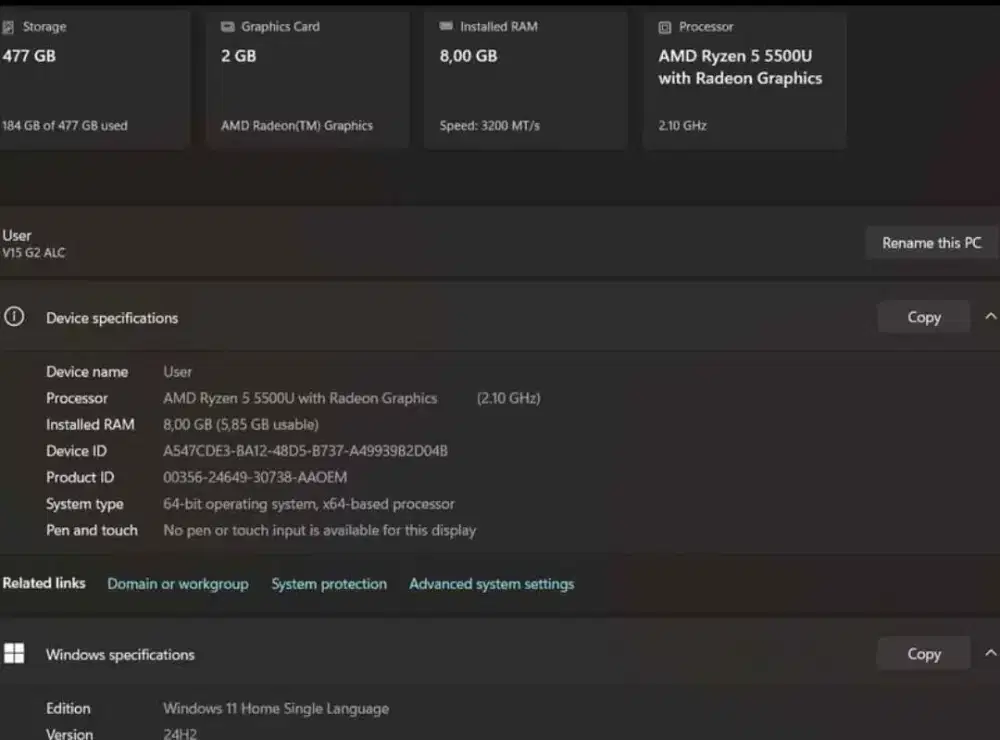The height and width of the screenshot is (740, 1000).
Task: Click the Graphics Card icon
Action: click(229, 27)
